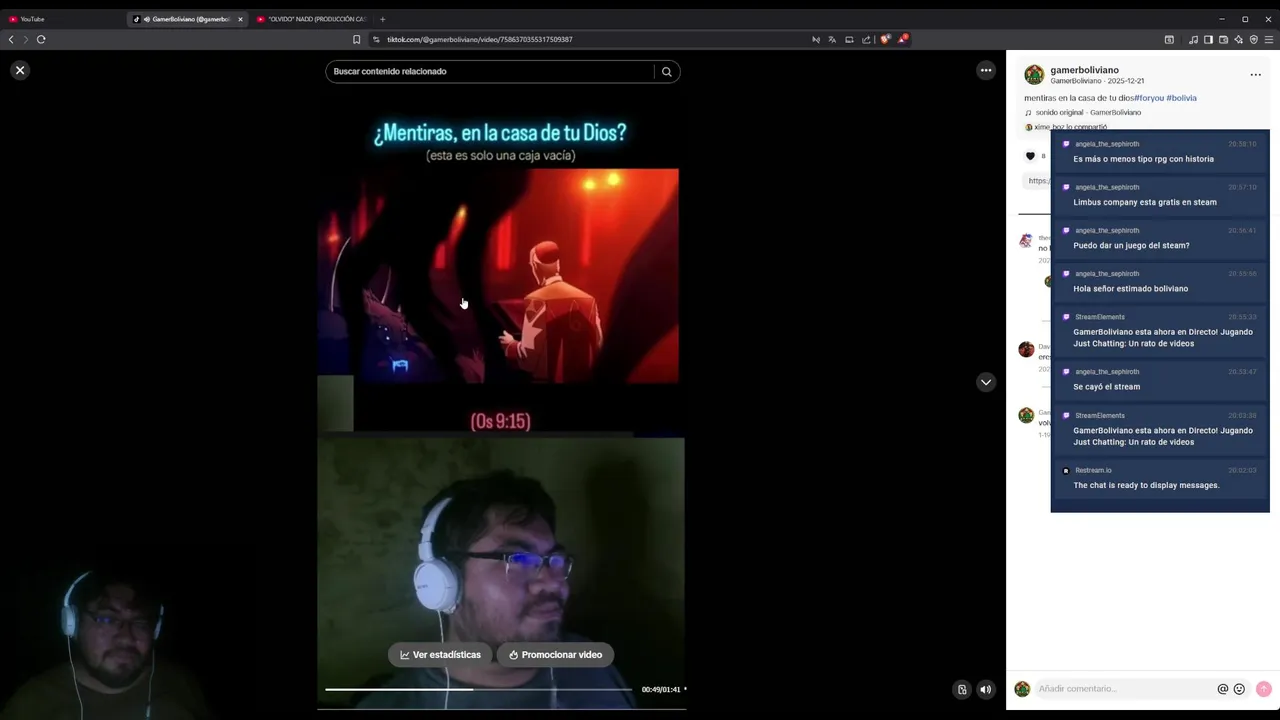Go back in the browser
The height and width of the screenshot is (720, 1280).
[x=11, y=39]
